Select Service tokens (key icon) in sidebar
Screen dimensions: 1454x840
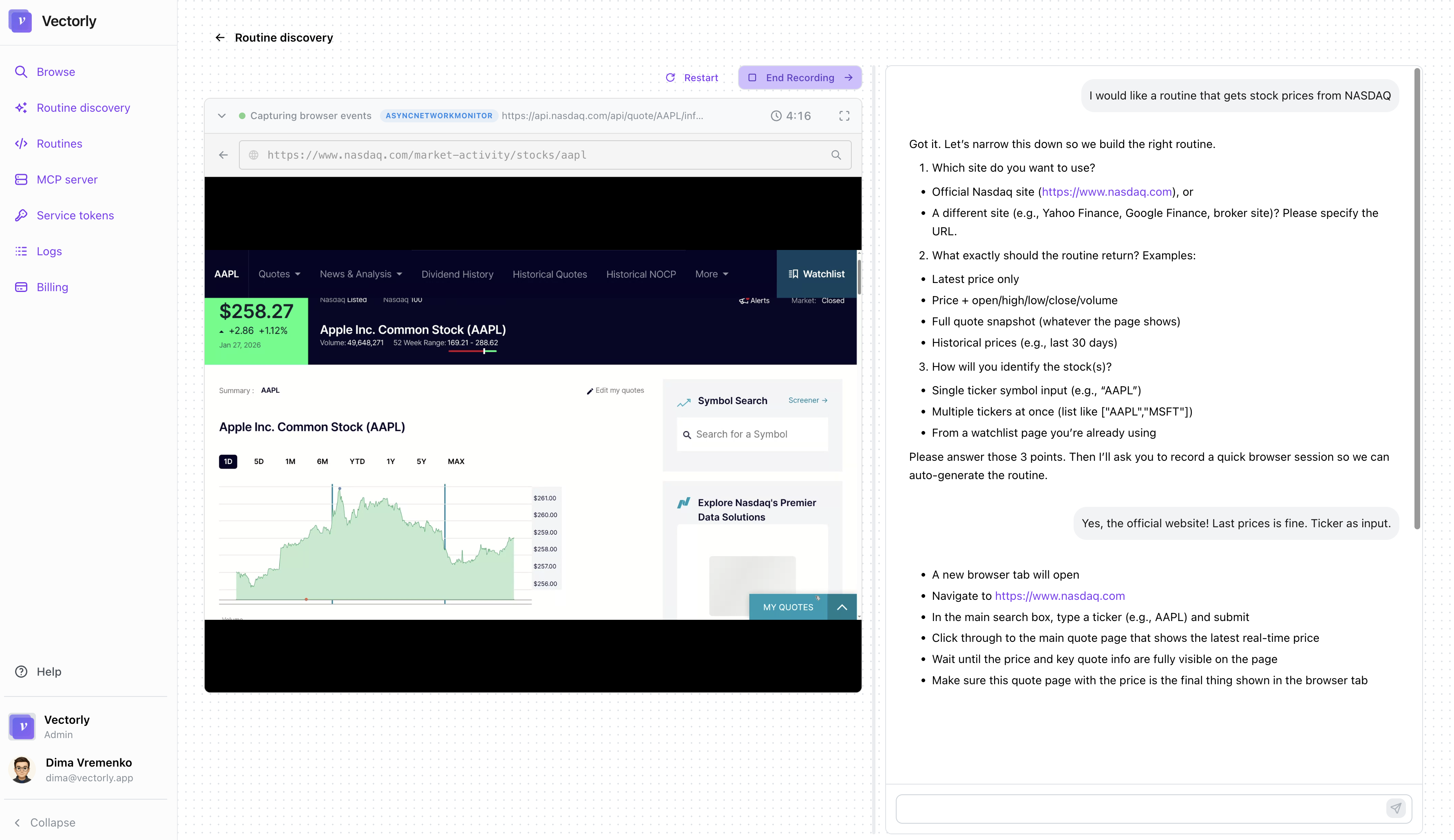(x=75, y=215)
